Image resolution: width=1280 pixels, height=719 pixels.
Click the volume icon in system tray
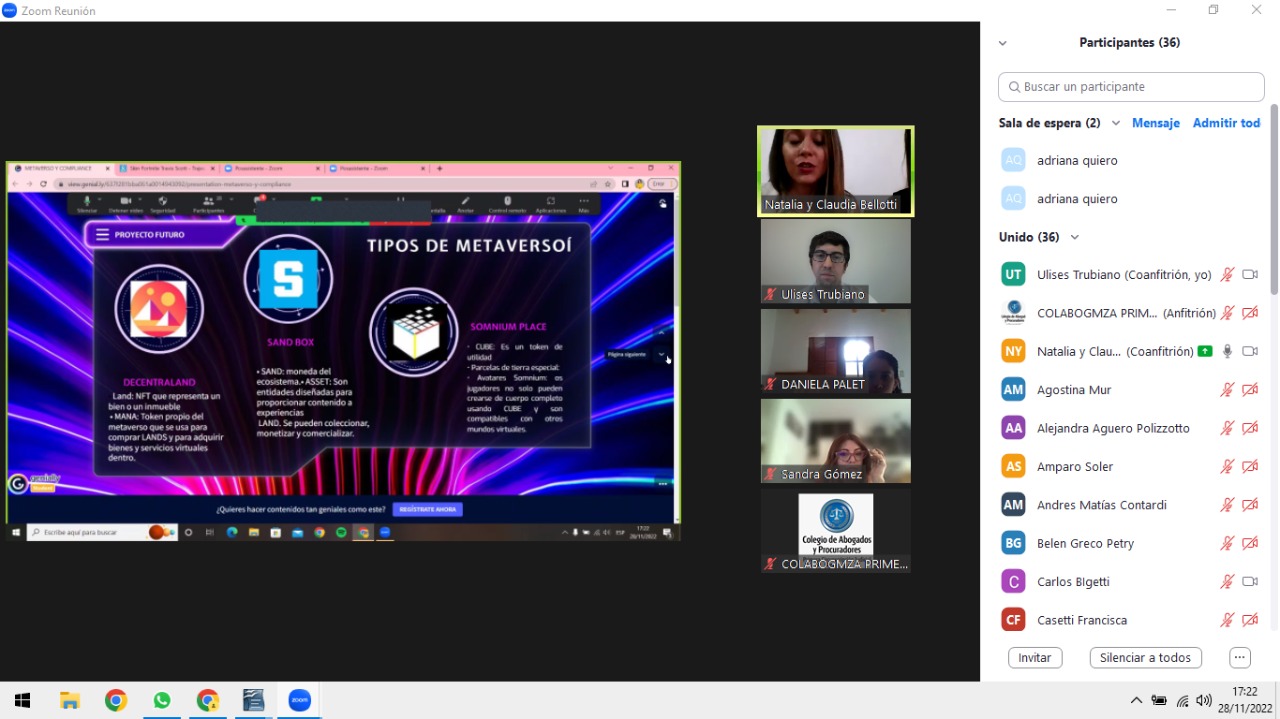(1204, 701)
